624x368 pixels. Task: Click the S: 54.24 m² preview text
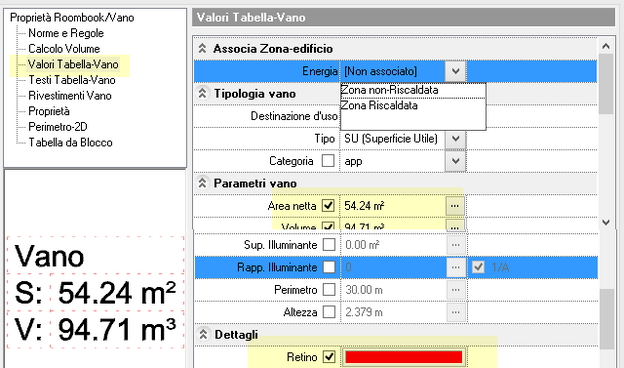[x=96, y=293]
